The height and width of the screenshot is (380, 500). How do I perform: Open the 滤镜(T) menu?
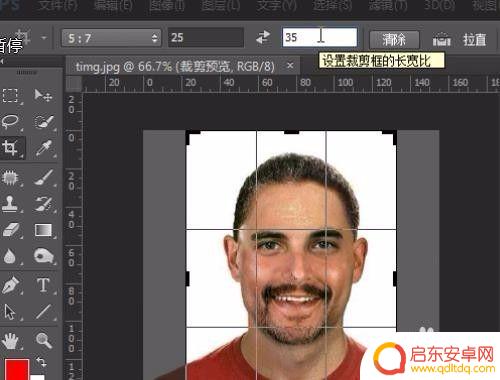(387, 6)
